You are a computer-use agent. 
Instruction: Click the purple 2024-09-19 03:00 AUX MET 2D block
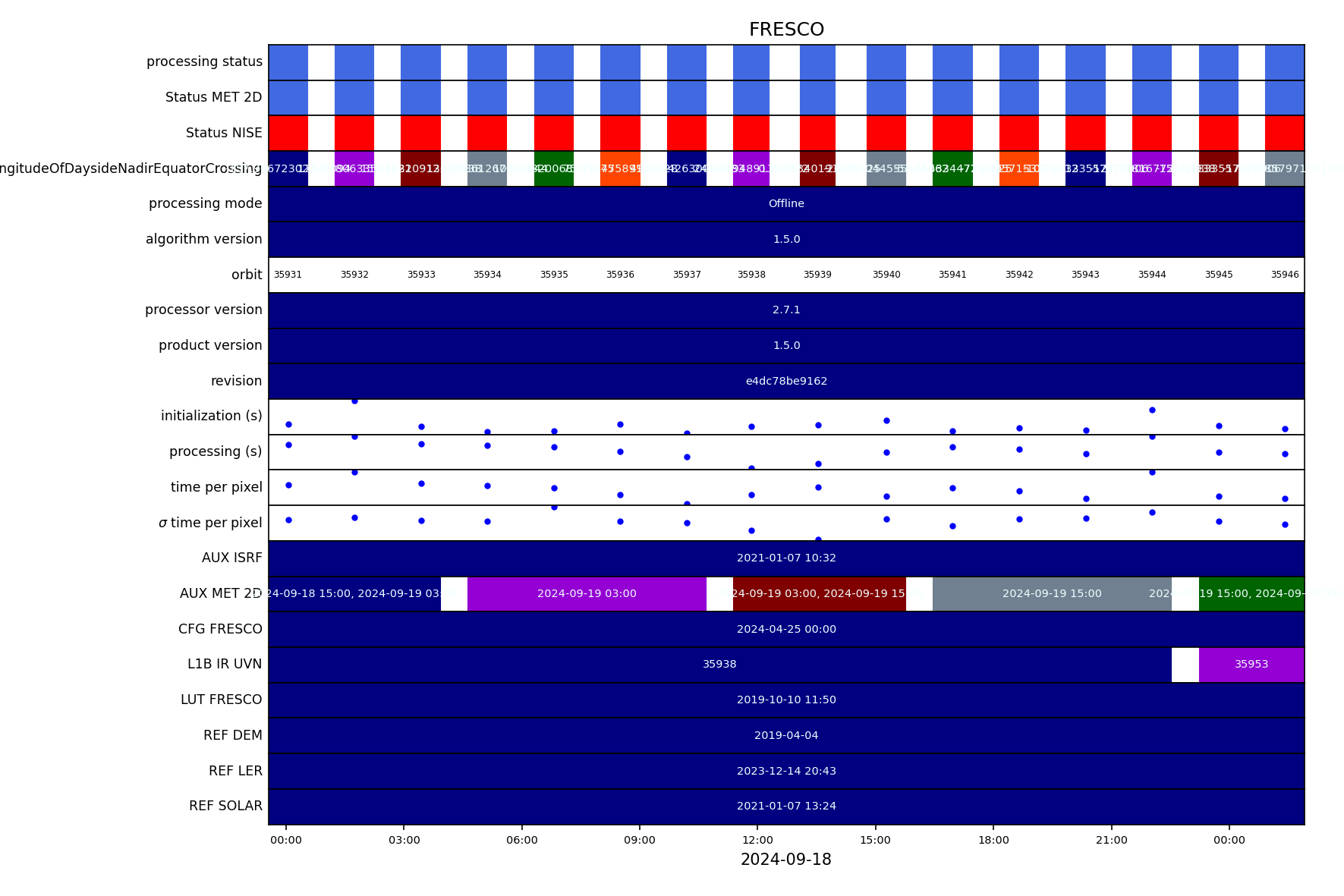click(x=587, y=594)
